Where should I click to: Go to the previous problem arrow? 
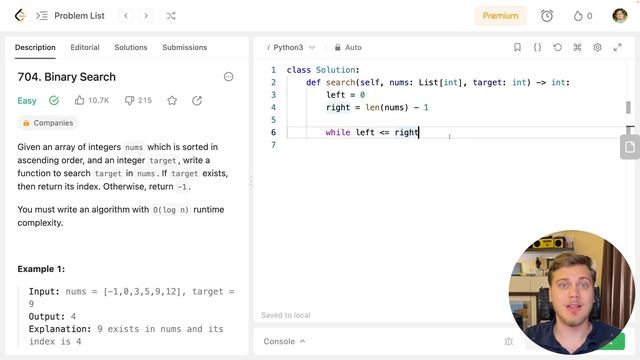point(126,16)
